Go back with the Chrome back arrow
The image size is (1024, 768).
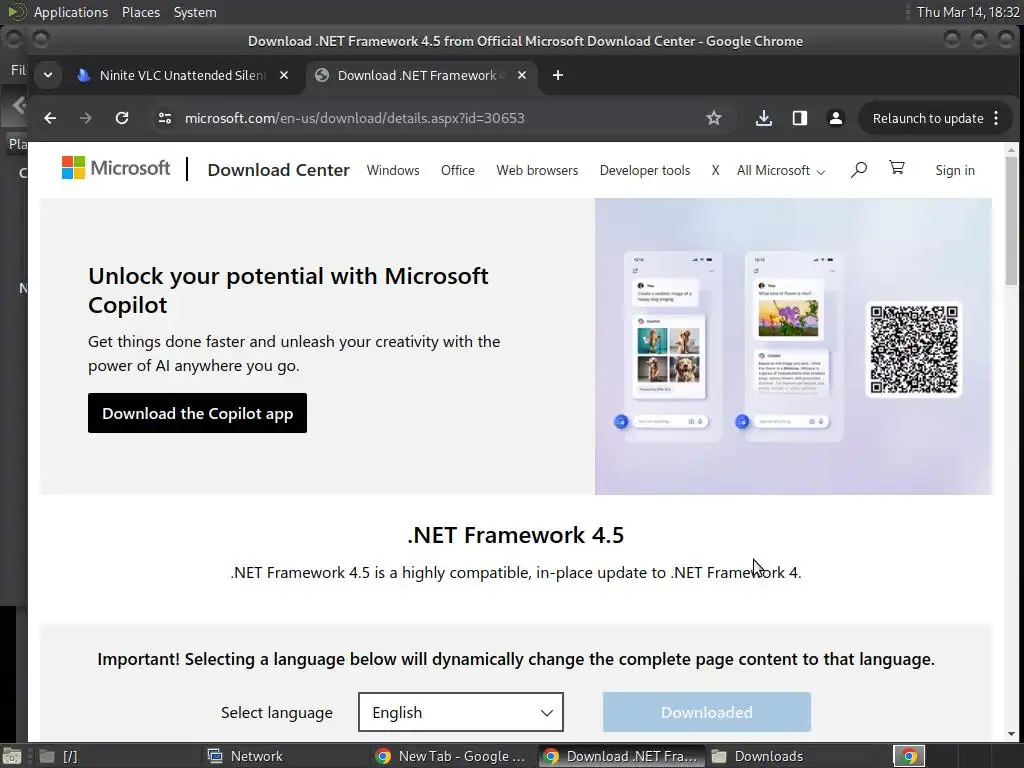(50, 118)
